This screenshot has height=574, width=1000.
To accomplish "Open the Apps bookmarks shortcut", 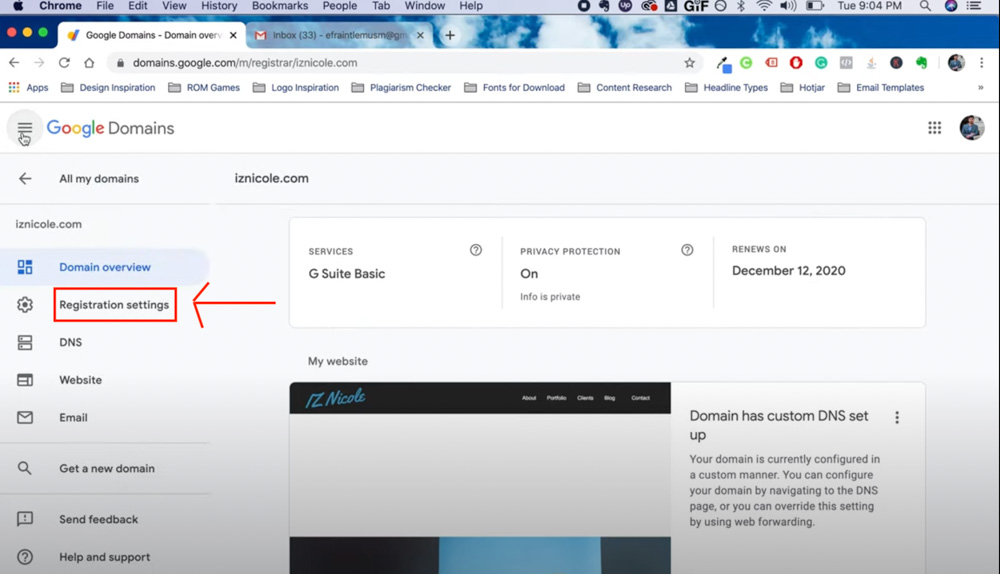I will 28,87.
